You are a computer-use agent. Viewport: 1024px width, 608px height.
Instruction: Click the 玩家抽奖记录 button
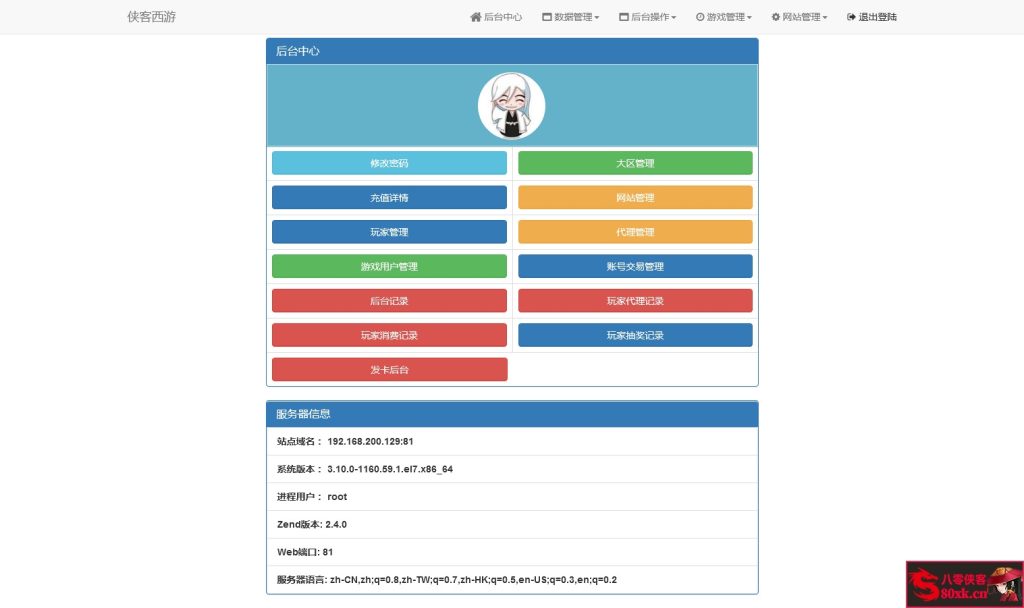(635, 335)
